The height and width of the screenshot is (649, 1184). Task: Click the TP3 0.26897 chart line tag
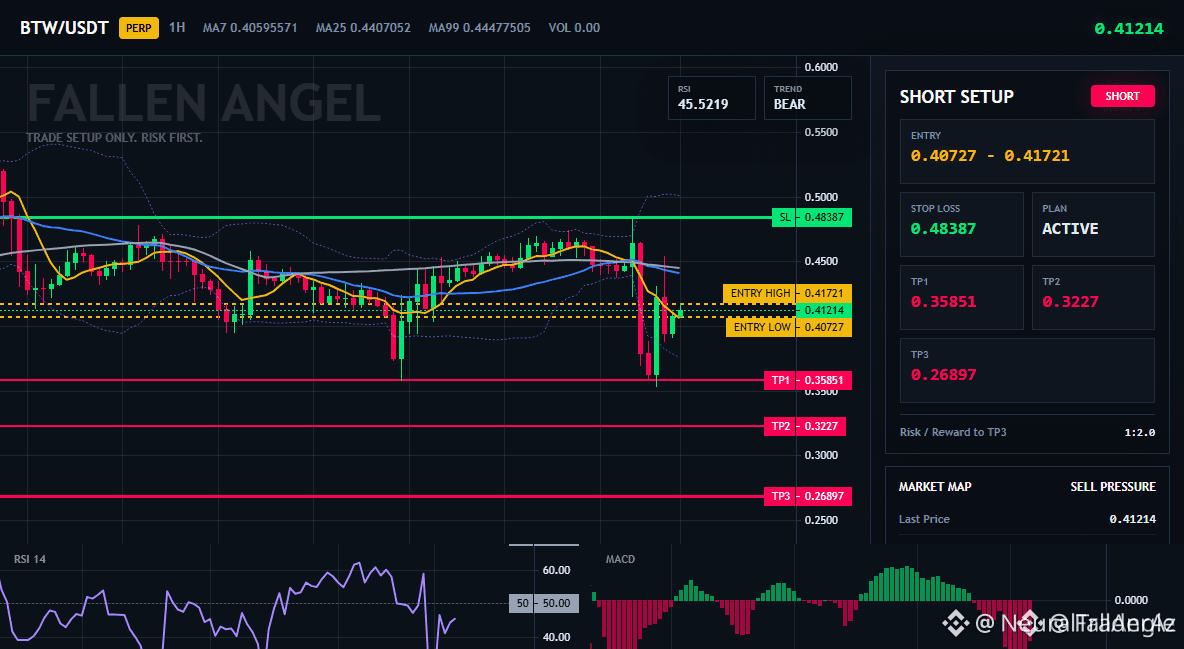807,496
